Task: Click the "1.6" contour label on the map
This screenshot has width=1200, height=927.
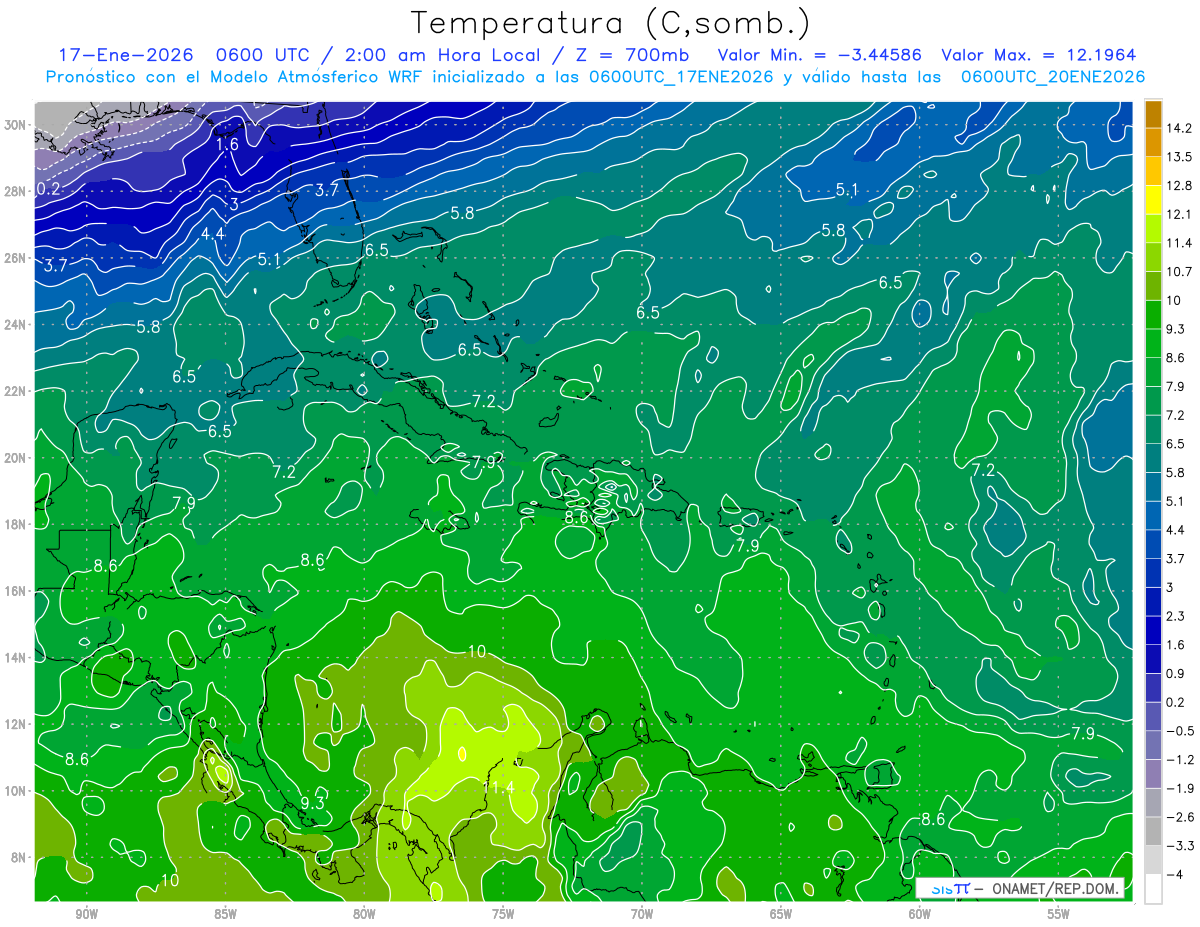Action: click(x=227, y=144)
